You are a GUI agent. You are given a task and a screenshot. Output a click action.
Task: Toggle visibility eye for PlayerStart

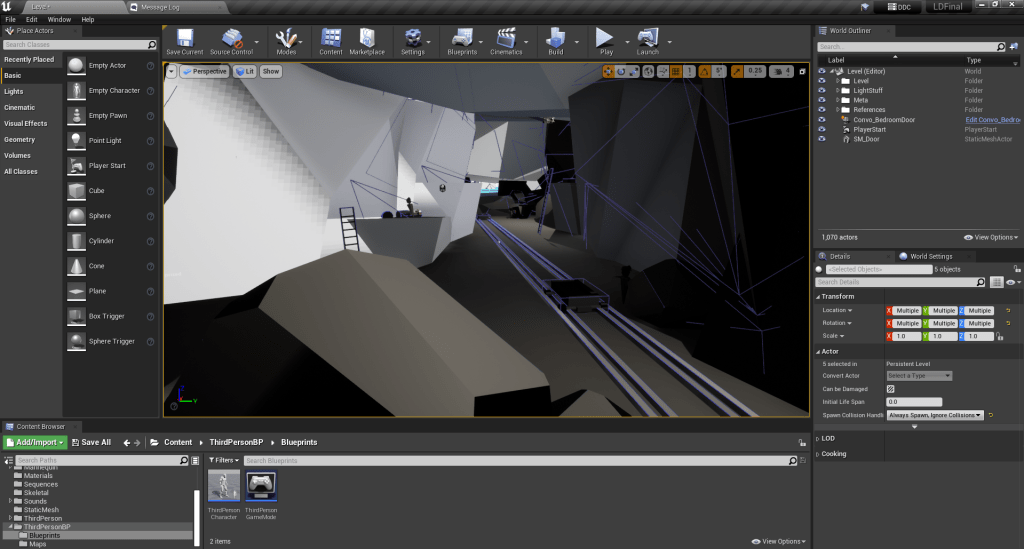(822, 129)
